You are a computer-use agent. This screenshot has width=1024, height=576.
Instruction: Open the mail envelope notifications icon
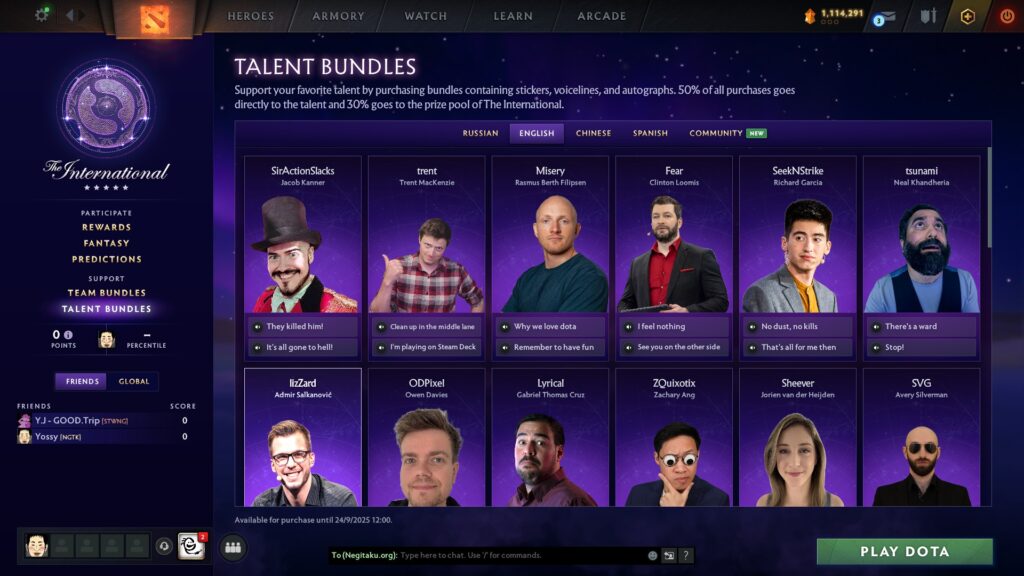(884, 18)
